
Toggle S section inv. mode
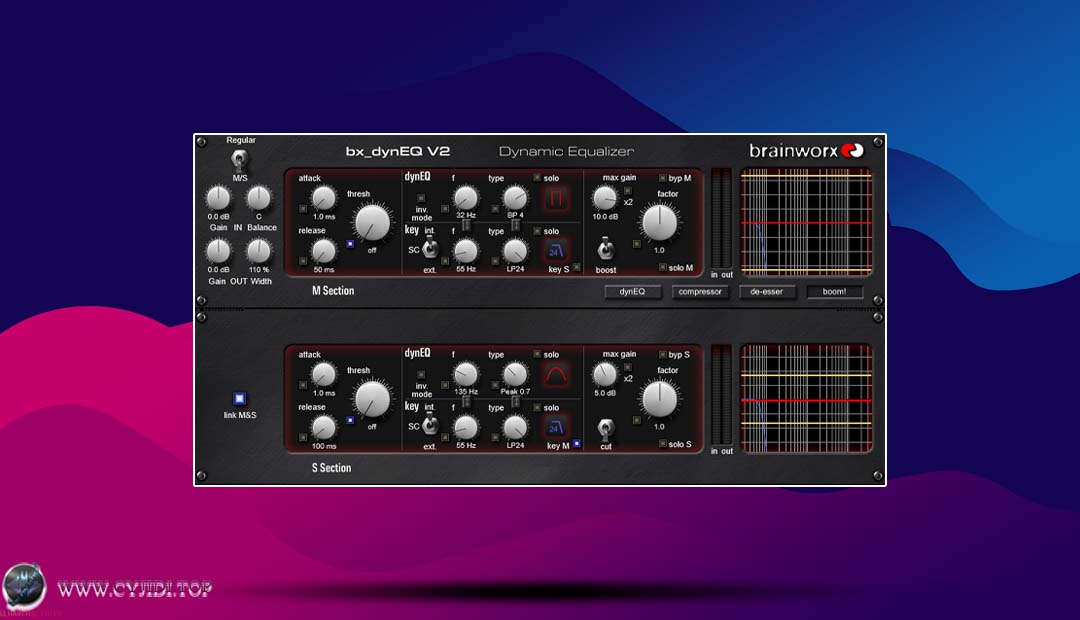coord(422,375)
